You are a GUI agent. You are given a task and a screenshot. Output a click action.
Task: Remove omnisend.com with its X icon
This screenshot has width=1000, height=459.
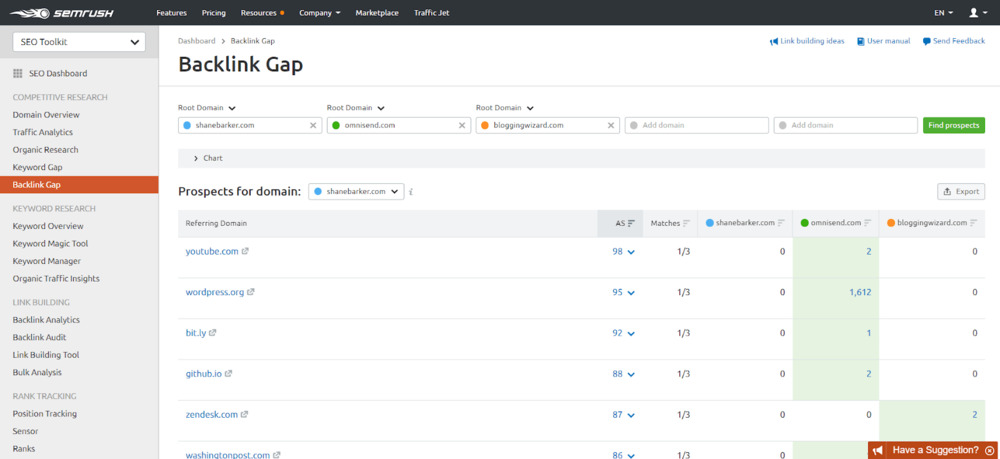462,126
